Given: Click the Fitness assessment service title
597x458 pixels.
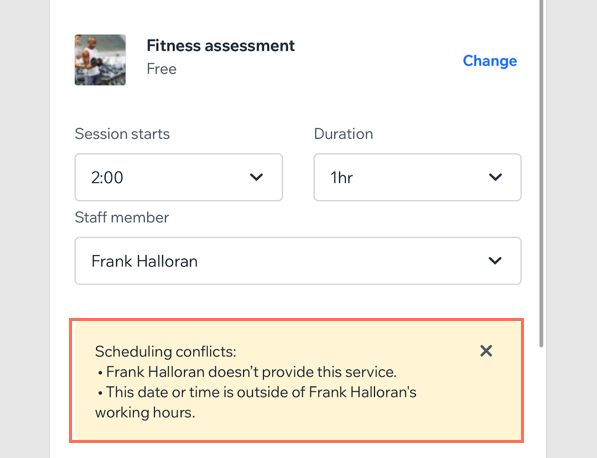Looking at the screenshot, I should (221, 46).
